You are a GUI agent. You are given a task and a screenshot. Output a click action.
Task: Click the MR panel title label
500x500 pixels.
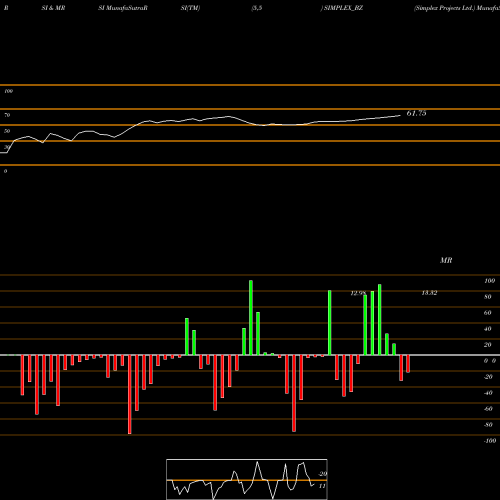coord(446,260)
